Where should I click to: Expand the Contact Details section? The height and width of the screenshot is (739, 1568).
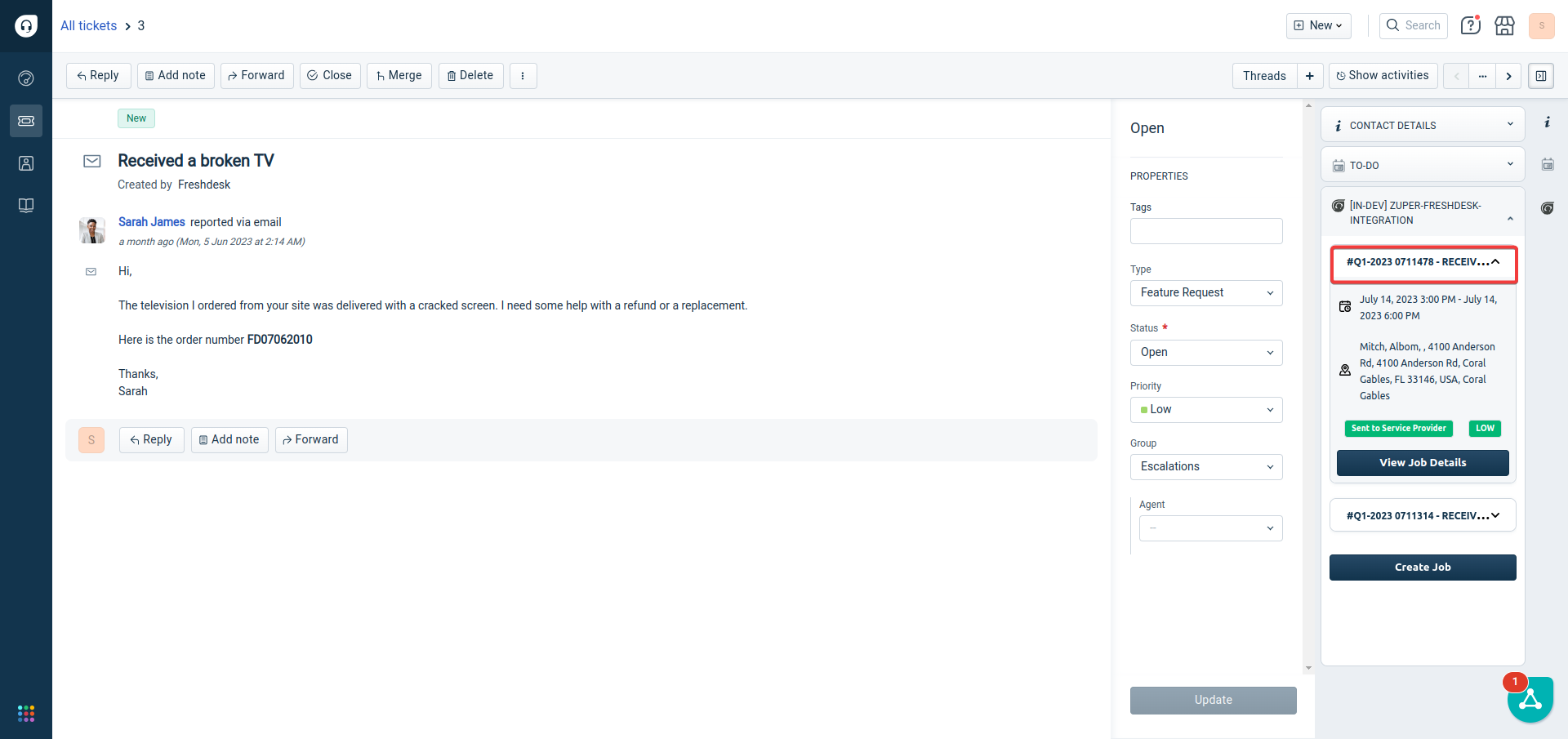tap(1423, 125)
